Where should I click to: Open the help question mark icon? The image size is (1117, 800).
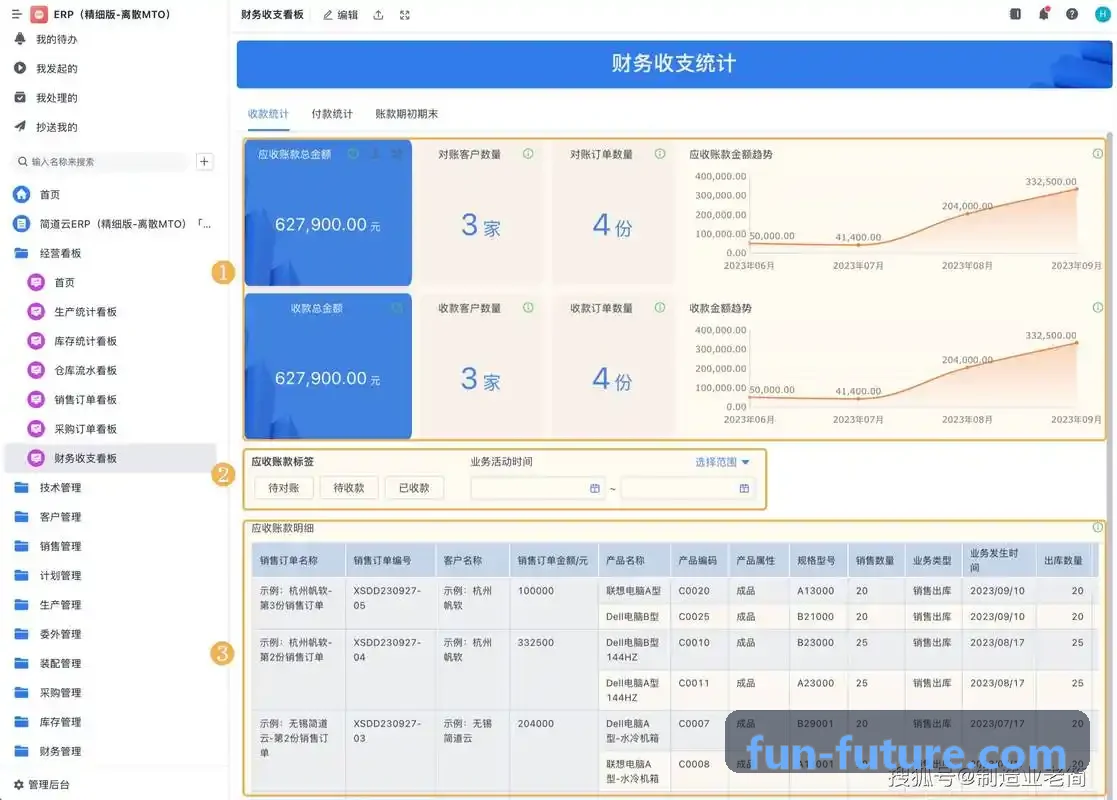pos(1071,14)
